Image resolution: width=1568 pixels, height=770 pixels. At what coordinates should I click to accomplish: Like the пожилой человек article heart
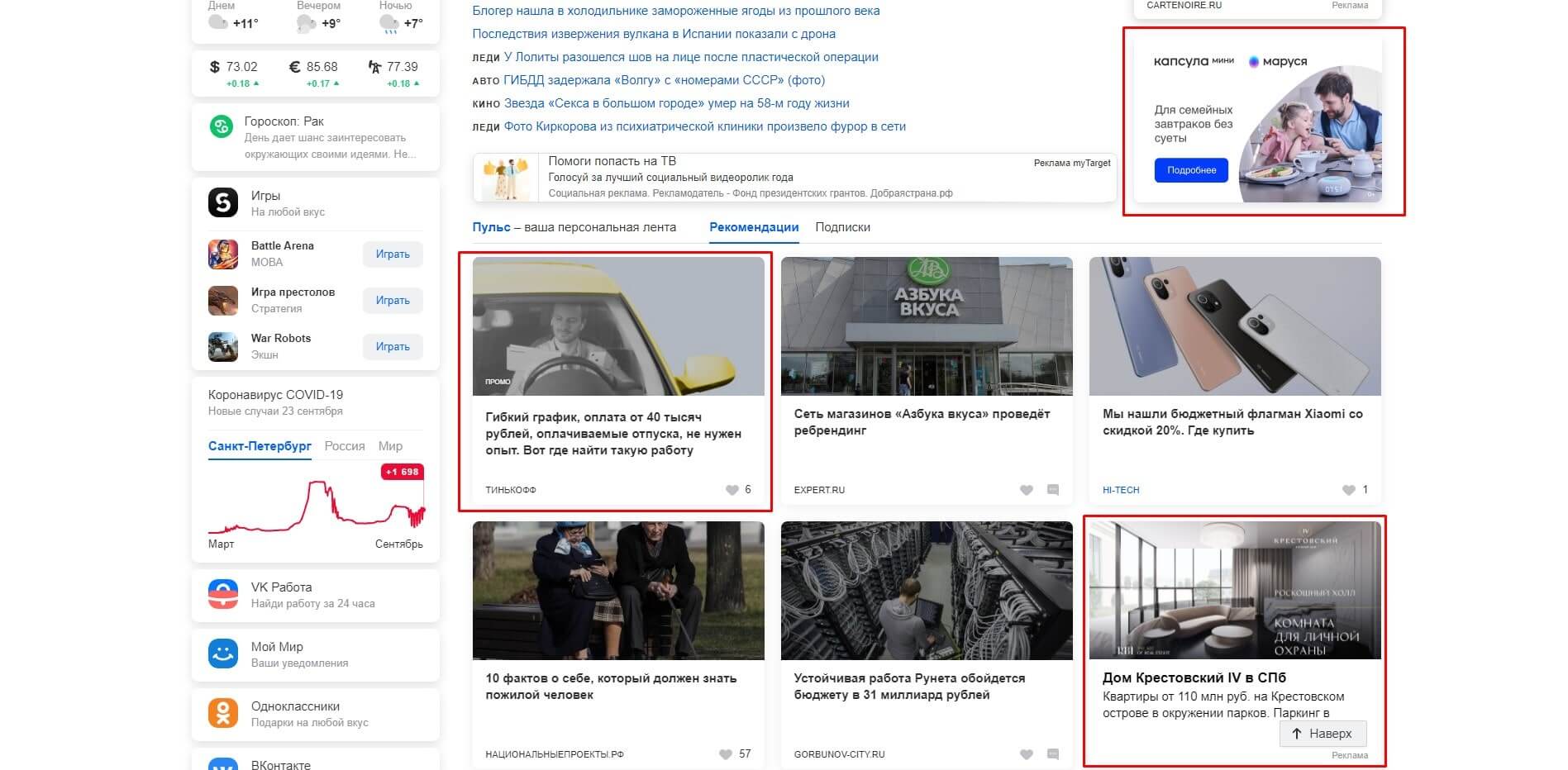point(726,754)
